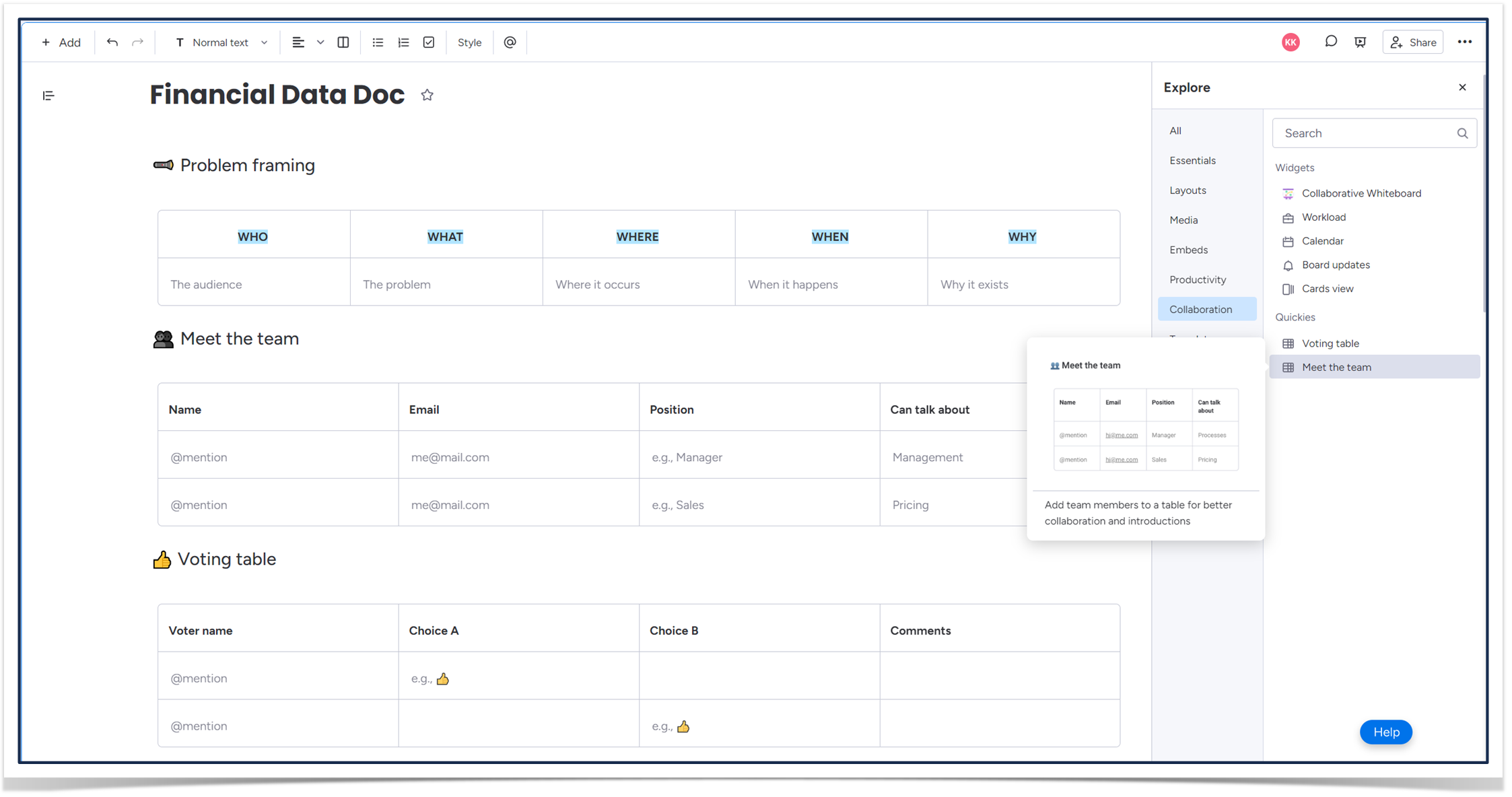Select the Collaboration category
Screen dimensions: 1512x797
pyautogui.click(x=1207, y=309)
